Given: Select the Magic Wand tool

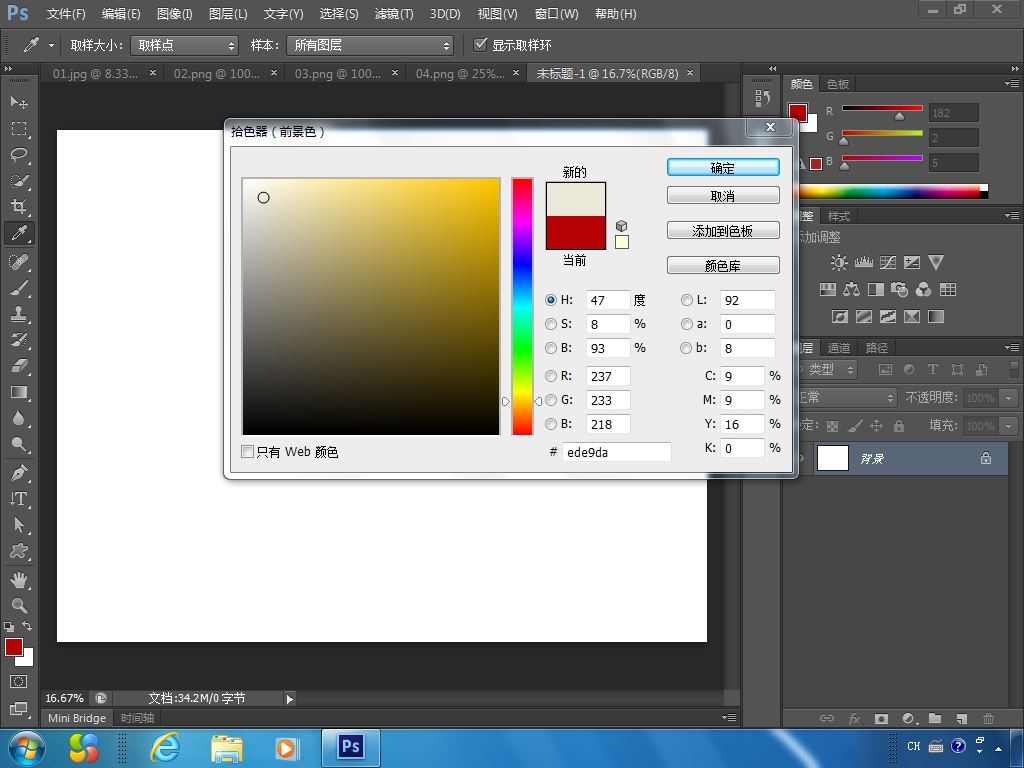Looking at the screenshot, I should coord(19,181).
